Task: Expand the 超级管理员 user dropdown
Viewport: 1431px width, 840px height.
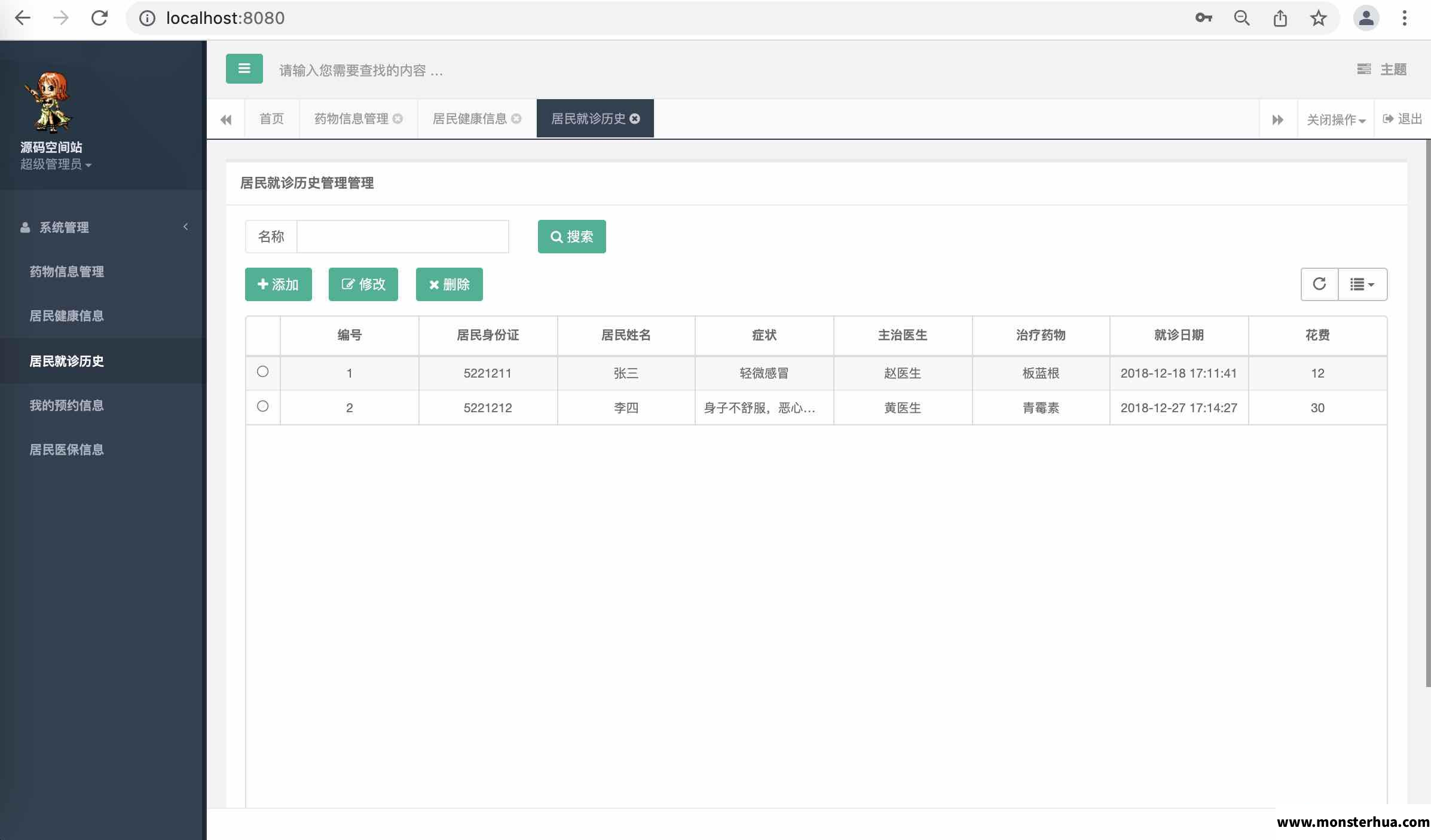Action: coord(56,164)
